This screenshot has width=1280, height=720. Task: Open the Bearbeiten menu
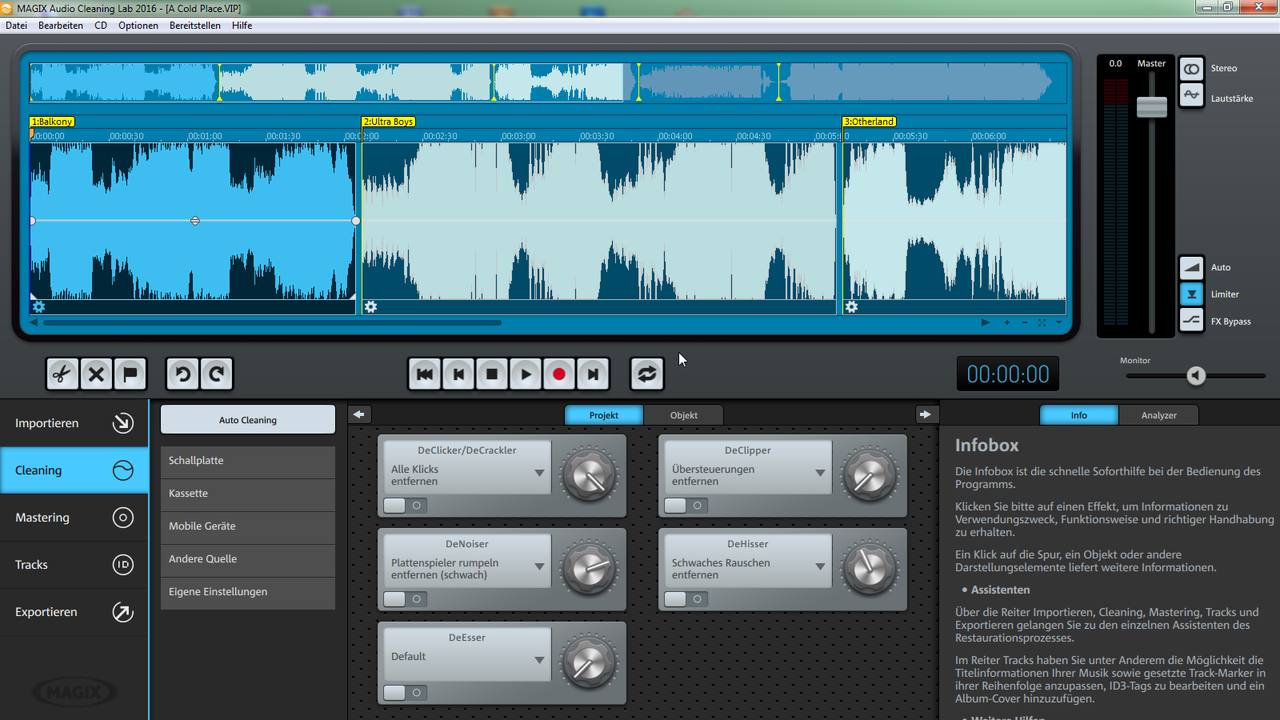(60, 25)
